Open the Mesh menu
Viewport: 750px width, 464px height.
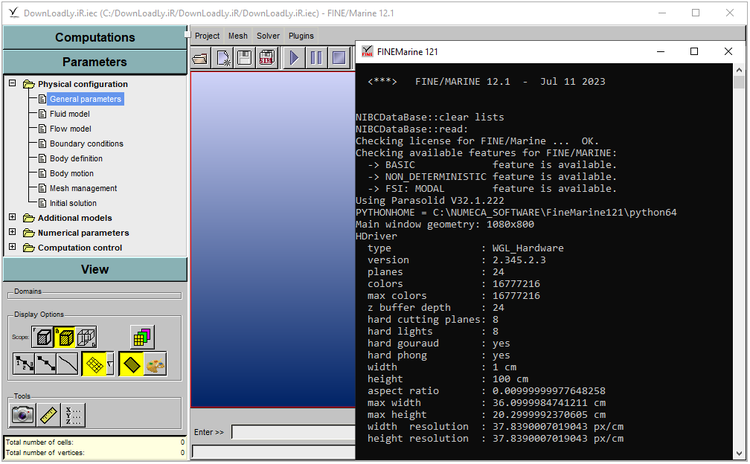coord(238,35)
